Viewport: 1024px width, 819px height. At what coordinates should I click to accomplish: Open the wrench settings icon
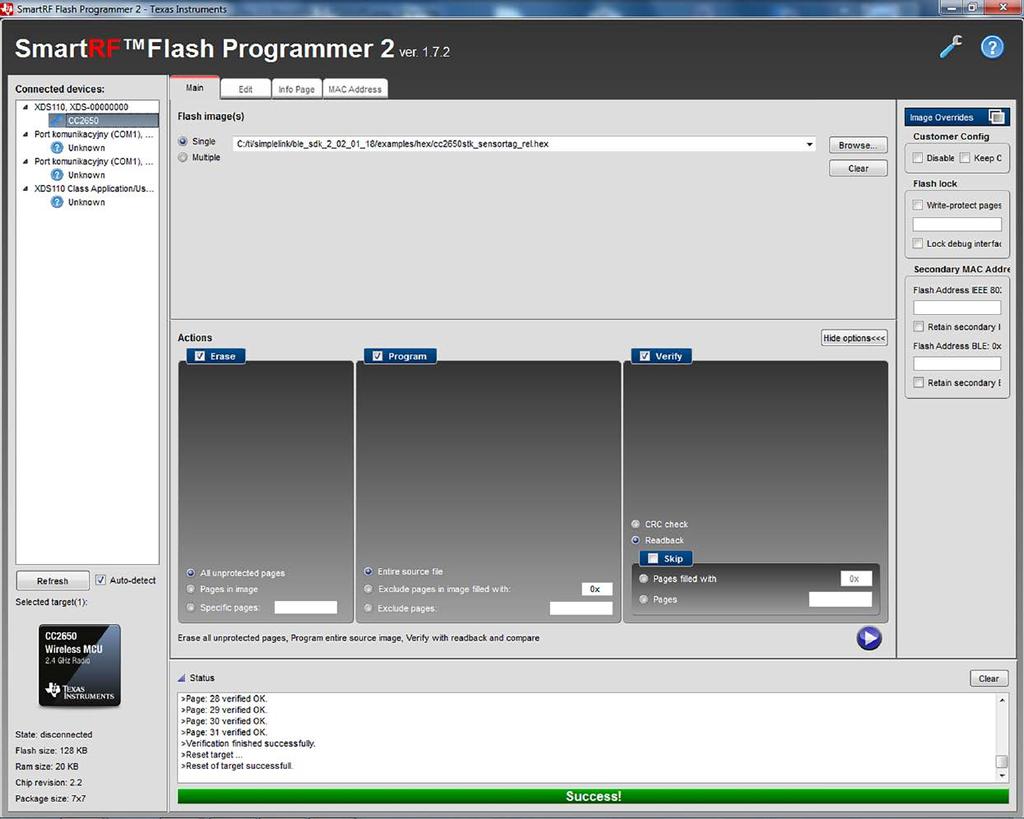point(951,47)
